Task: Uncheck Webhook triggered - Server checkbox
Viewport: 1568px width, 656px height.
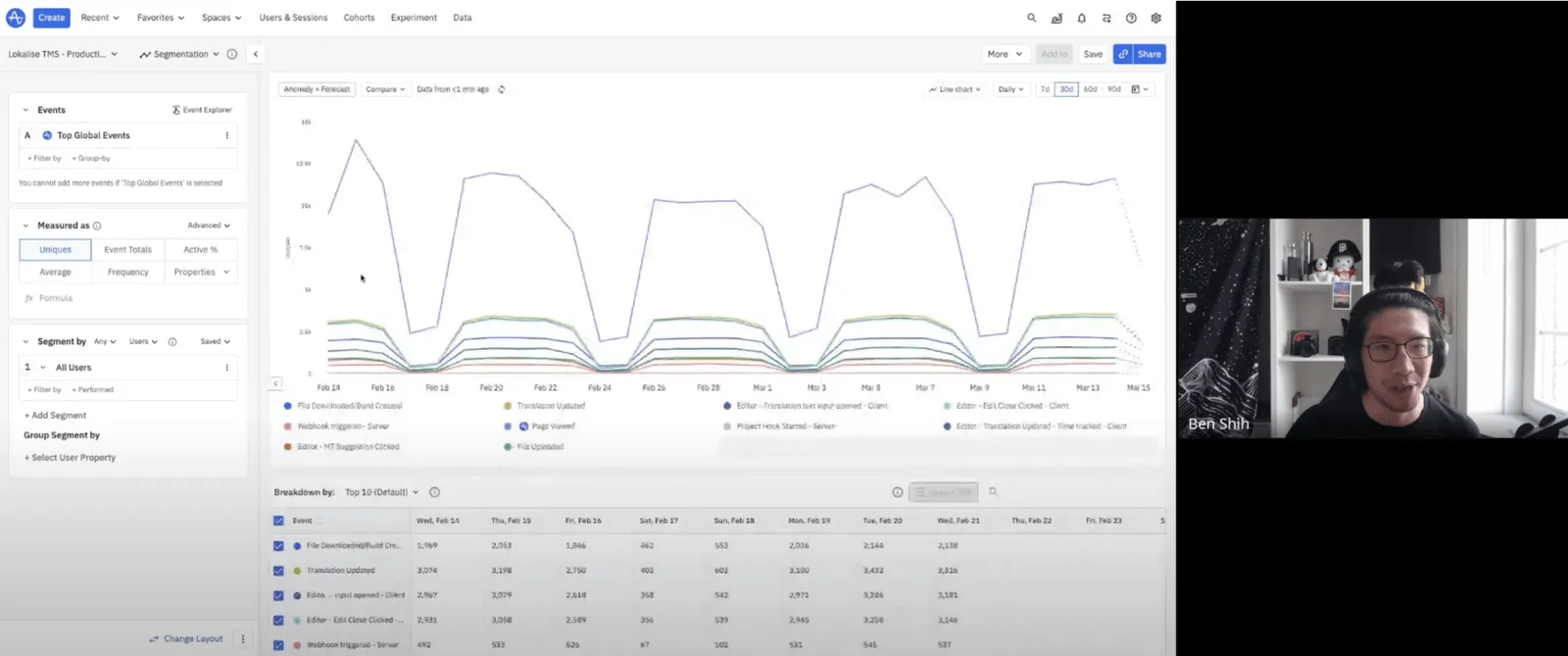Action: (x=278, y=645)
